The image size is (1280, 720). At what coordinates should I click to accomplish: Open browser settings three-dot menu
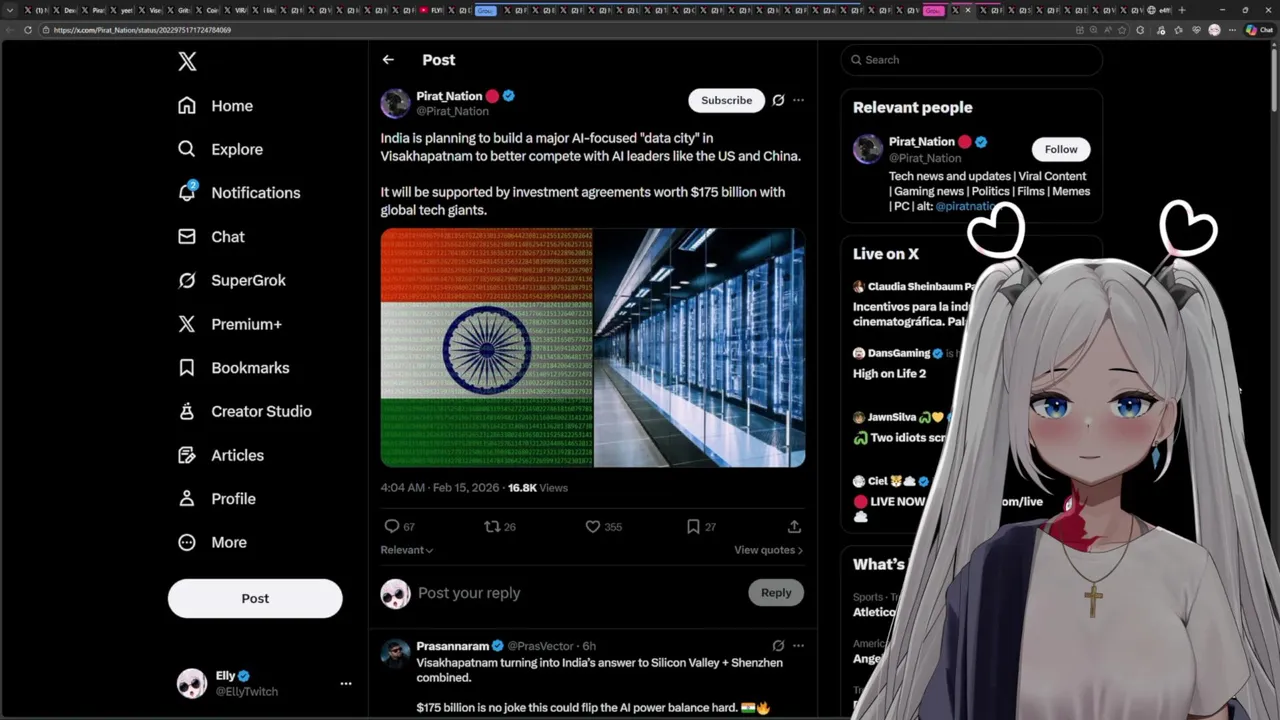(1230, 30)
